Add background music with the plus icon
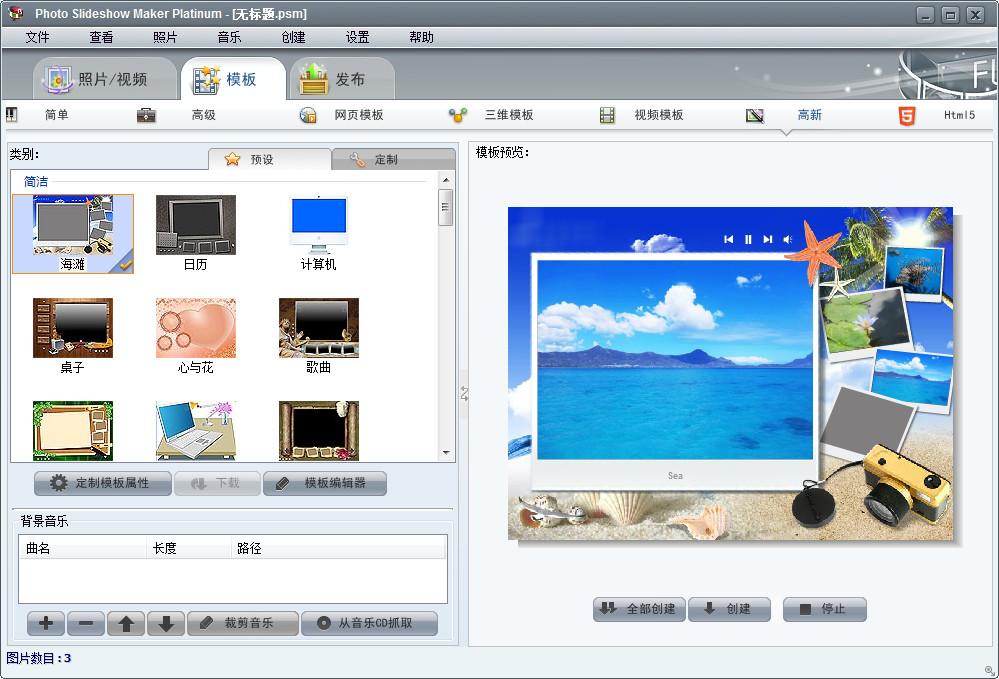Screen dimensions: 999x679 45,623
